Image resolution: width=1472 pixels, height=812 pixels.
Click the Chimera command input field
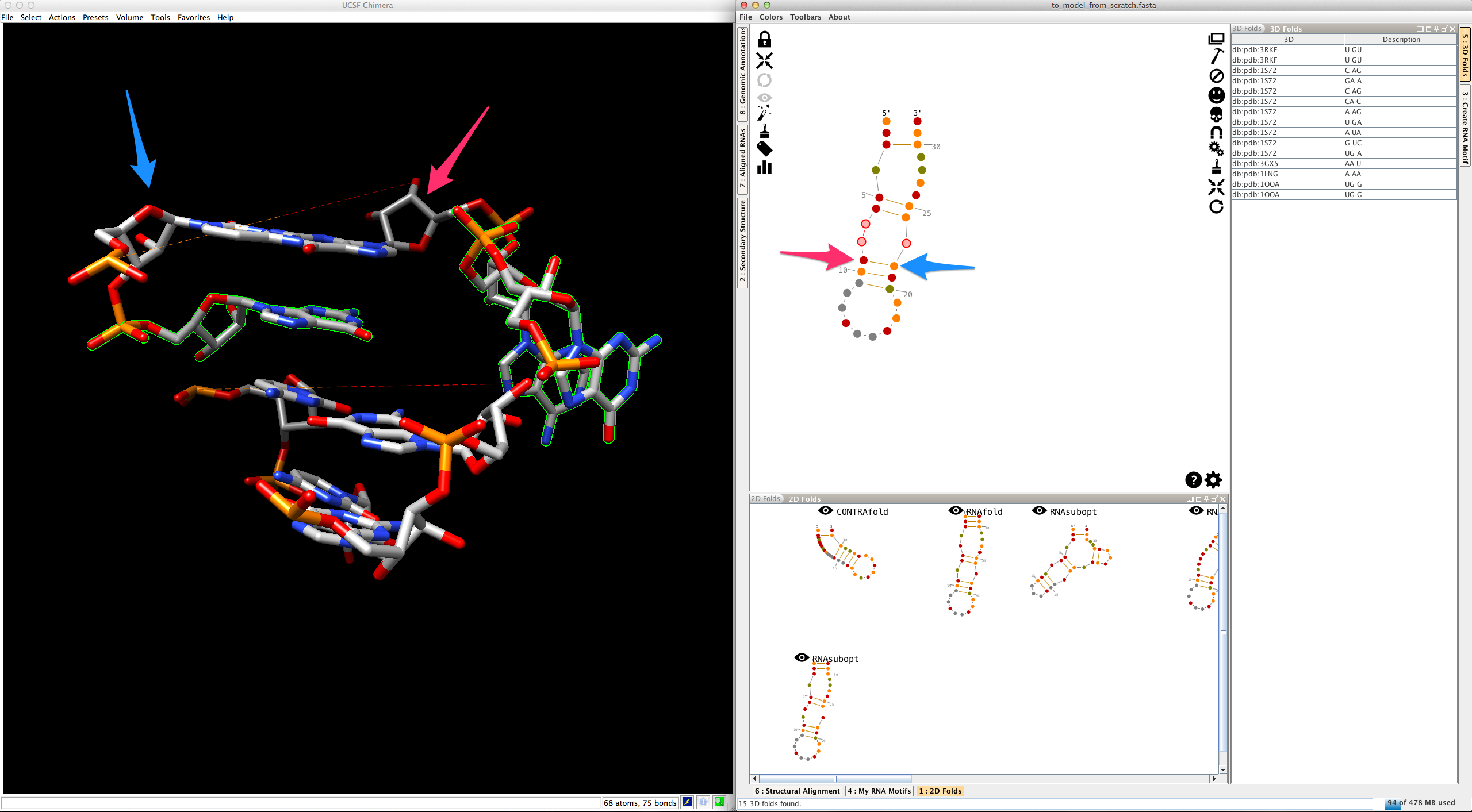click(301, 803)
